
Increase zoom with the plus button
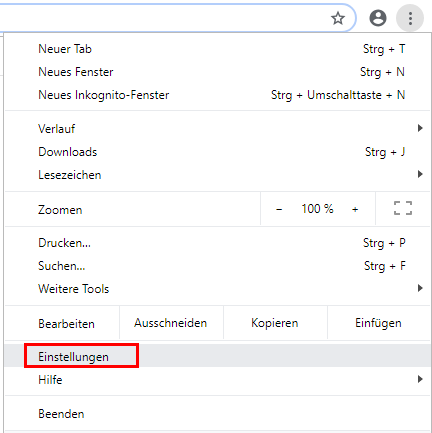click(355, 209)
